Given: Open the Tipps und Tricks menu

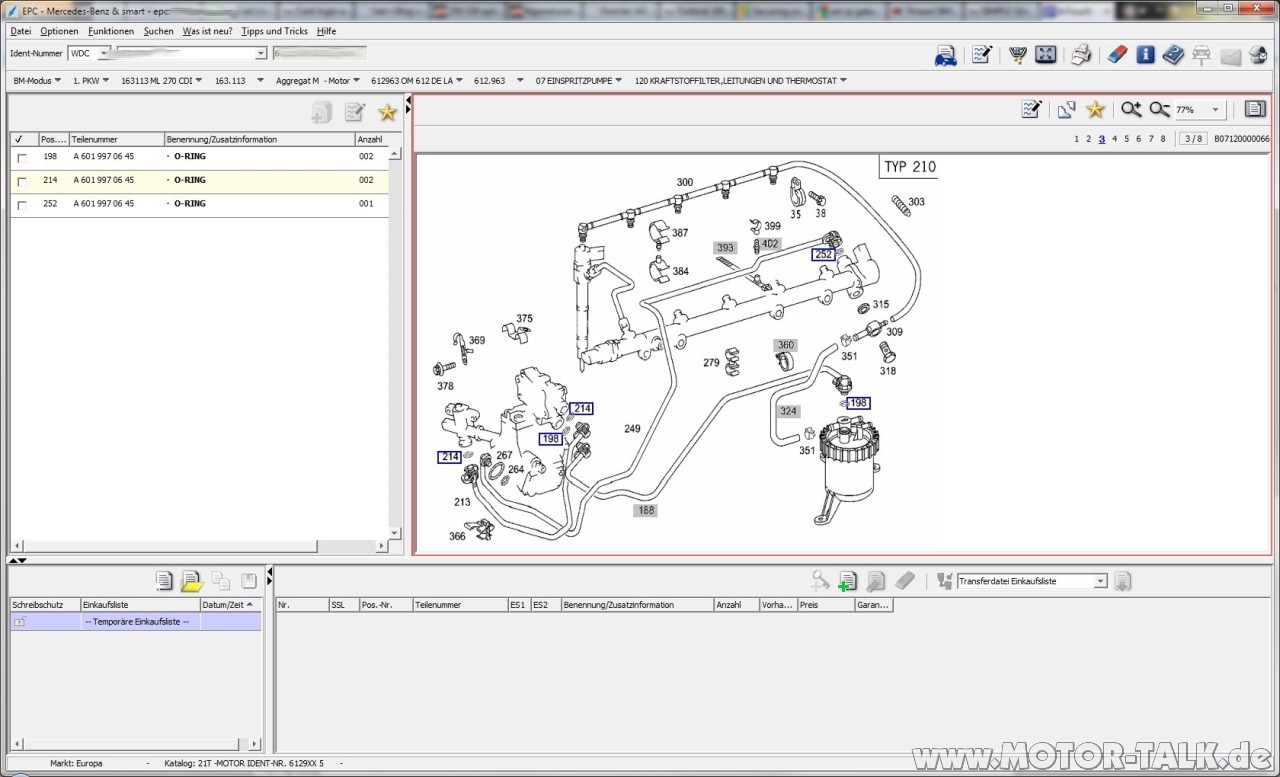Looking at the screenshot, I should pyautogui.click(x=274, y=31).
